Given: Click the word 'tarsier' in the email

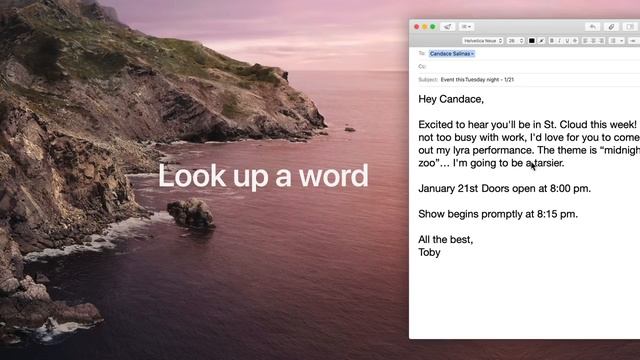Looking at the screenshot, I should click(549, 163).
